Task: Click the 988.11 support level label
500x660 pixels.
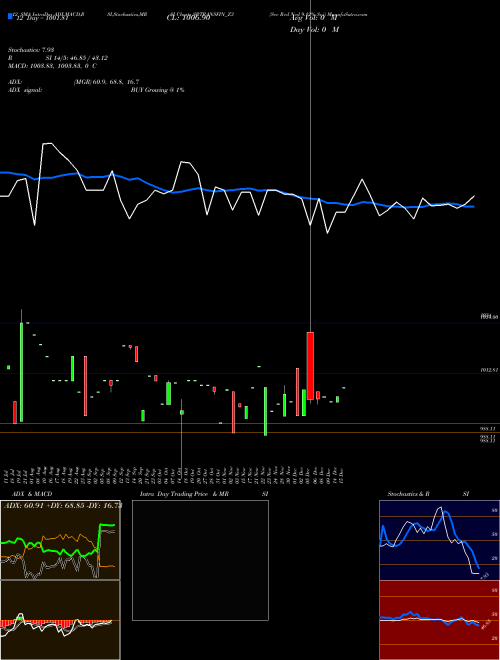Action: pos(489,428)
